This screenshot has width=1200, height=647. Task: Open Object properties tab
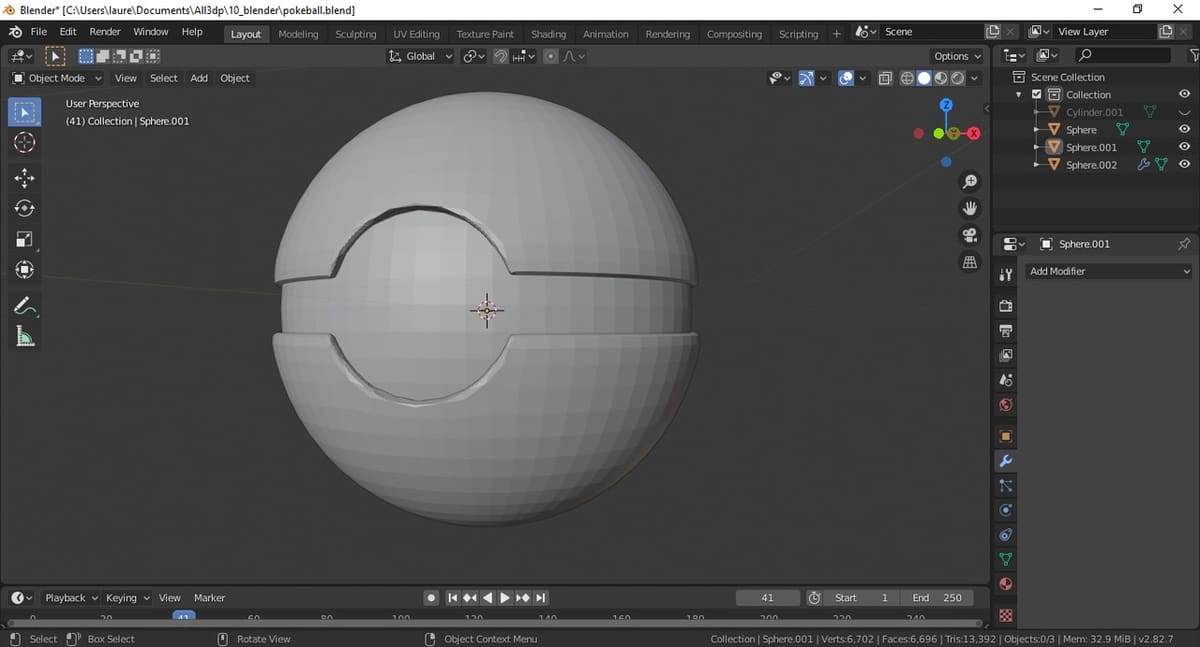tap(1006, 436)
